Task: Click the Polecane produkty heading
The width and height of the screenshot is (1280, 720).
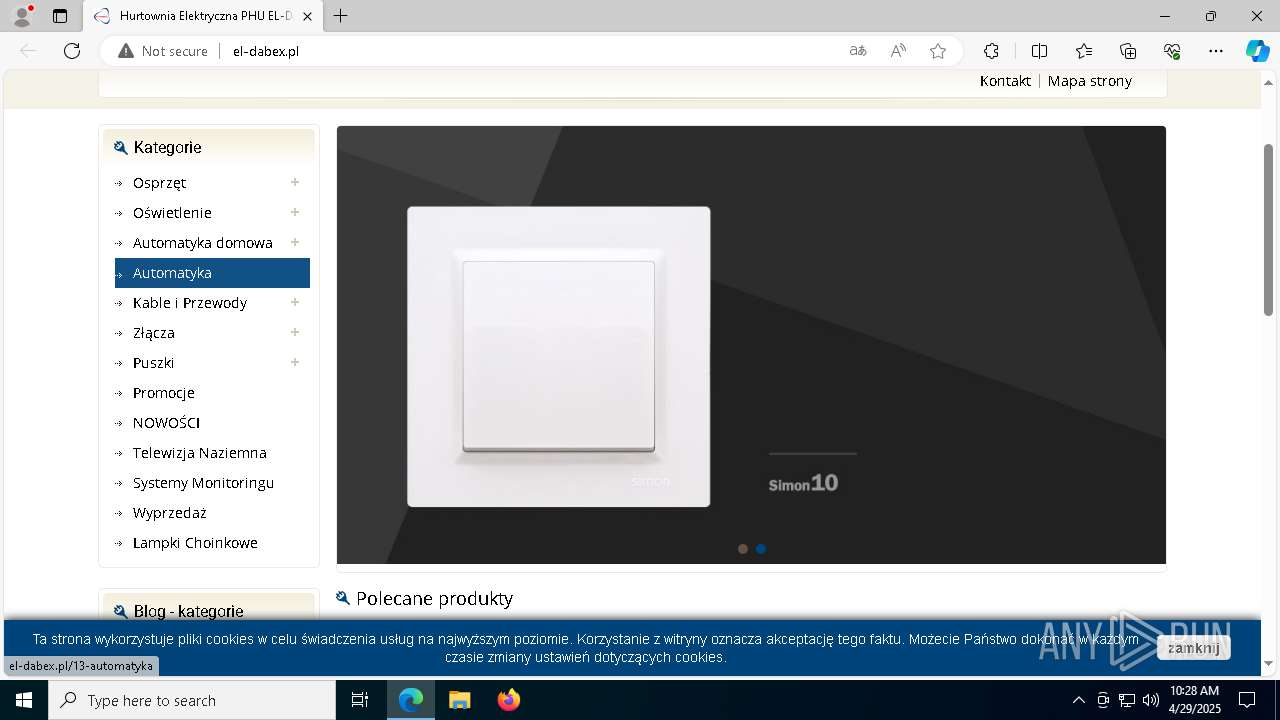Action: (434, 598)
